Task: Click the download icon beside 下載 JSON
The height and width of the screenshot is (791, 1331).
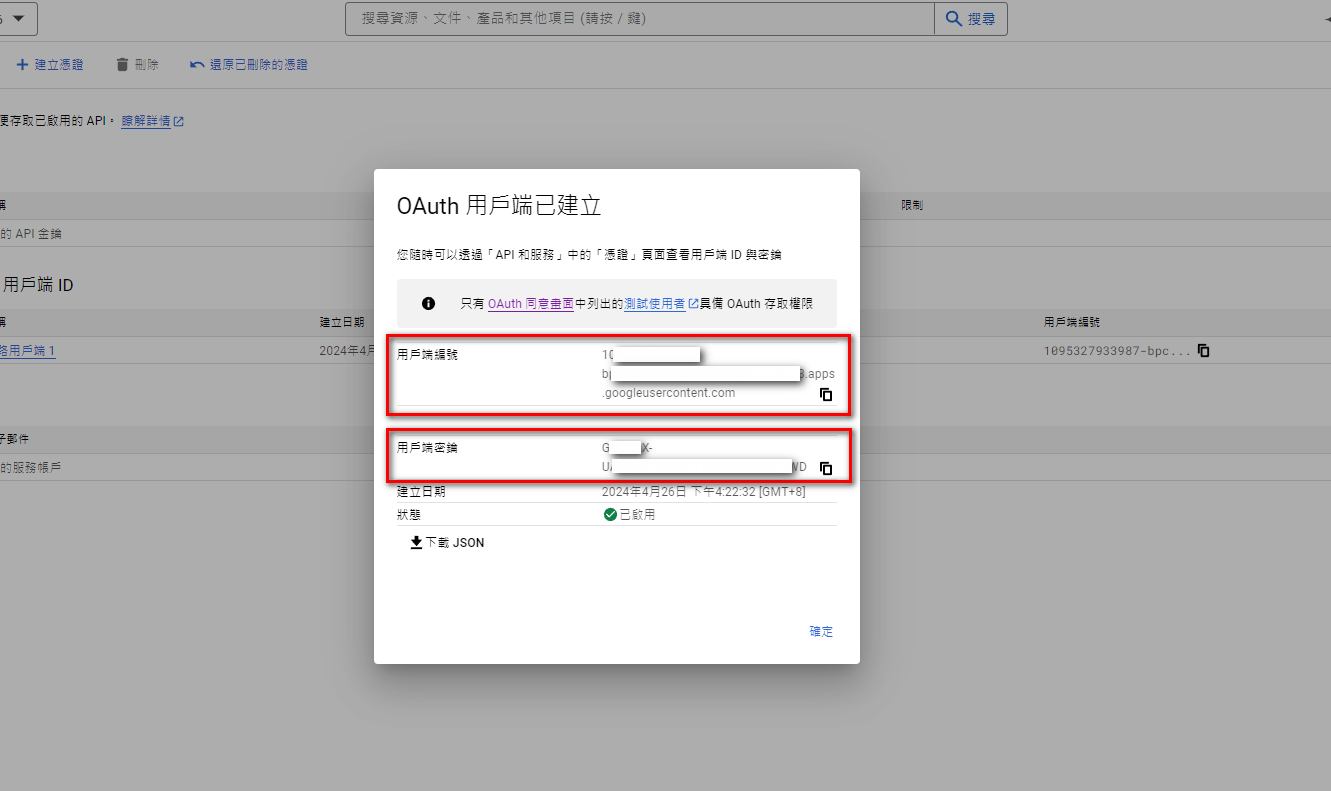Action: coord(415,542)
